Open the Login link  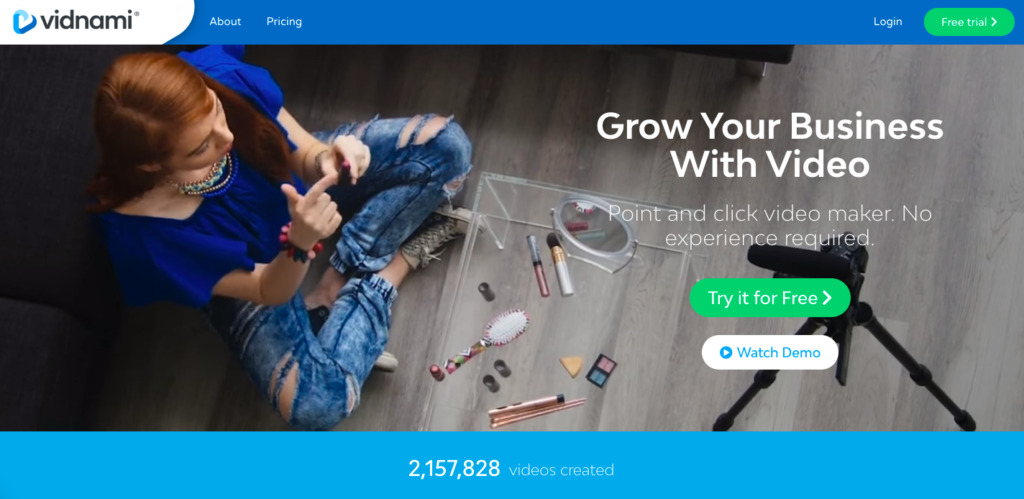tap(888, 22)
